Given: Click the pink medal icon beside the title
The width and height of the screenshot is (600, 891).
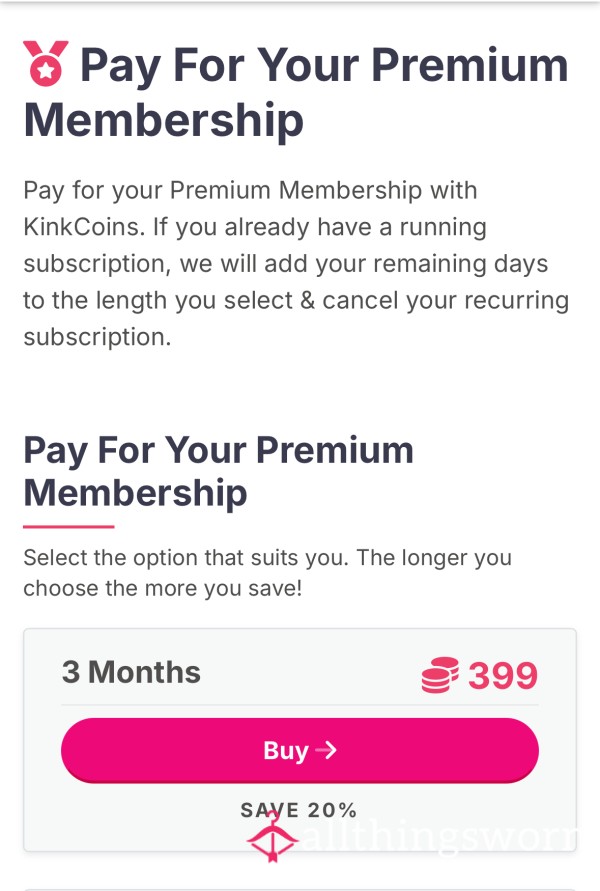Looking at the screenshot, I should click(45, 63).
